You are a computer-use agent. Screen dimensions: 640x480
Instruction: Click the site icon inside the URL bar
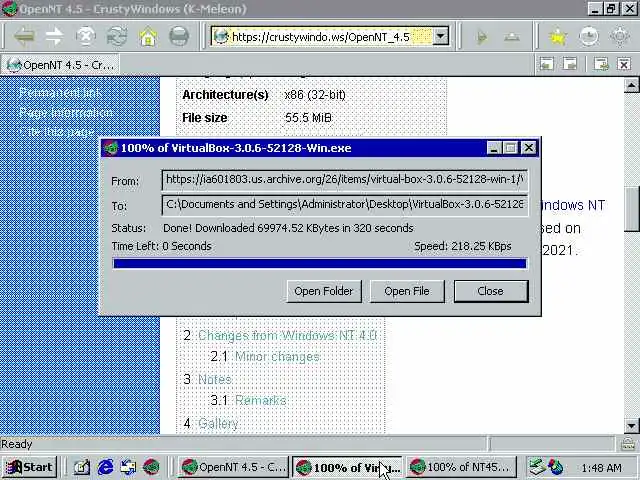tap(221, 37)
